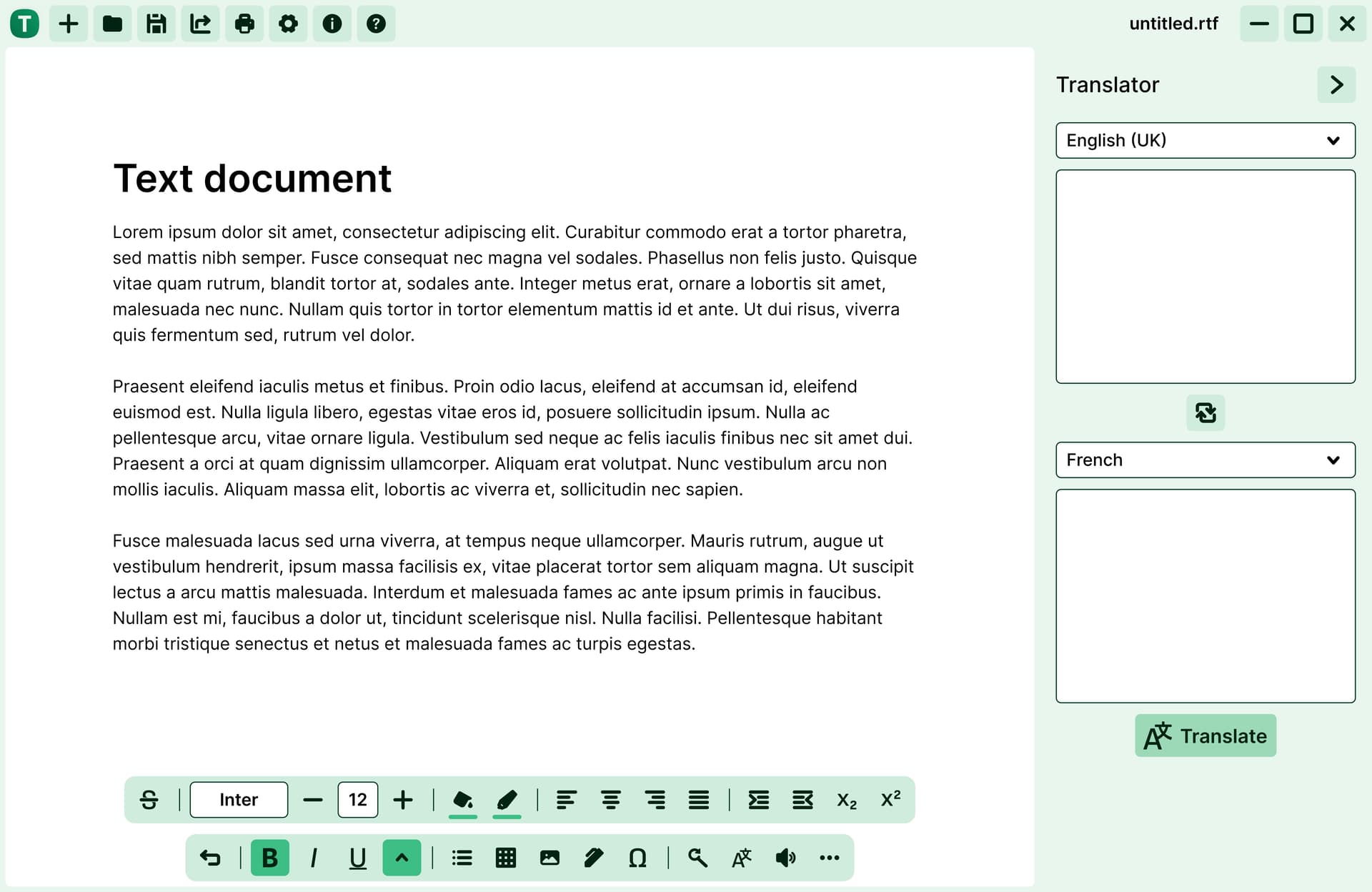Click the source text input box
The height and width of the screenshot is (892, 1372).
1205,276
